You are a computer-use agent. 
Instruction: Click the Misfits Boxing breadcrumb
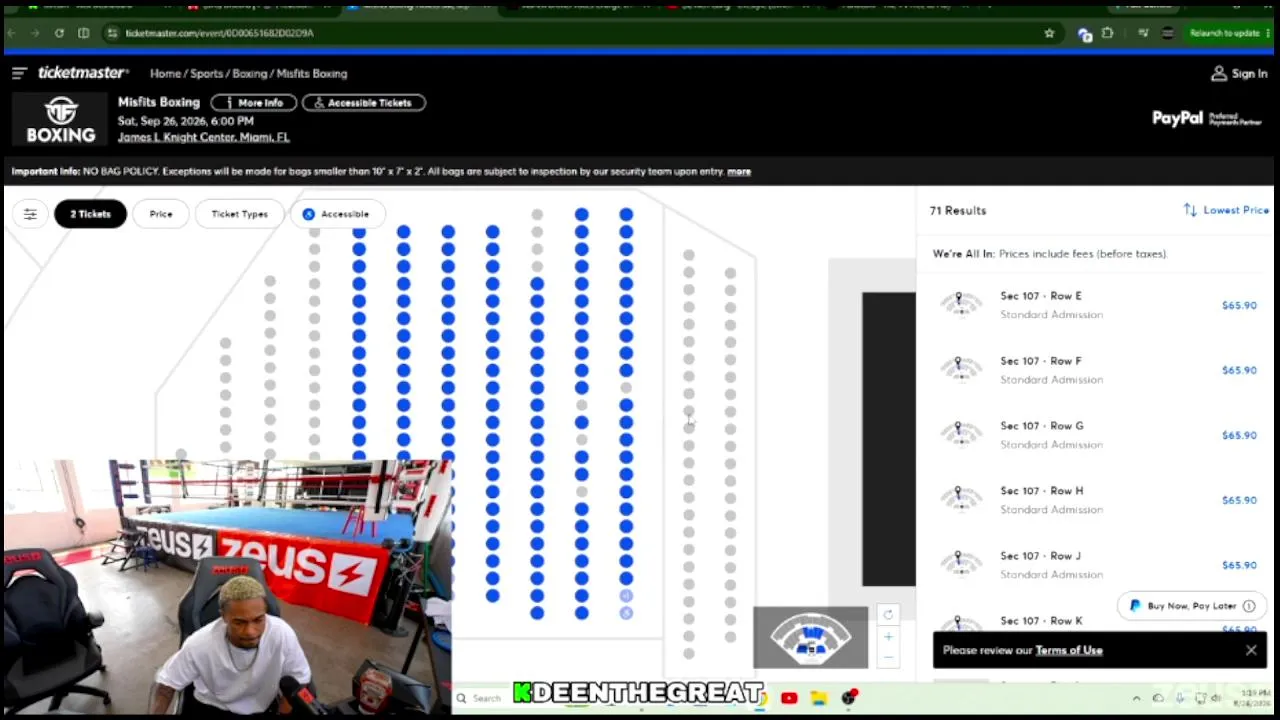tap(312, 73)
